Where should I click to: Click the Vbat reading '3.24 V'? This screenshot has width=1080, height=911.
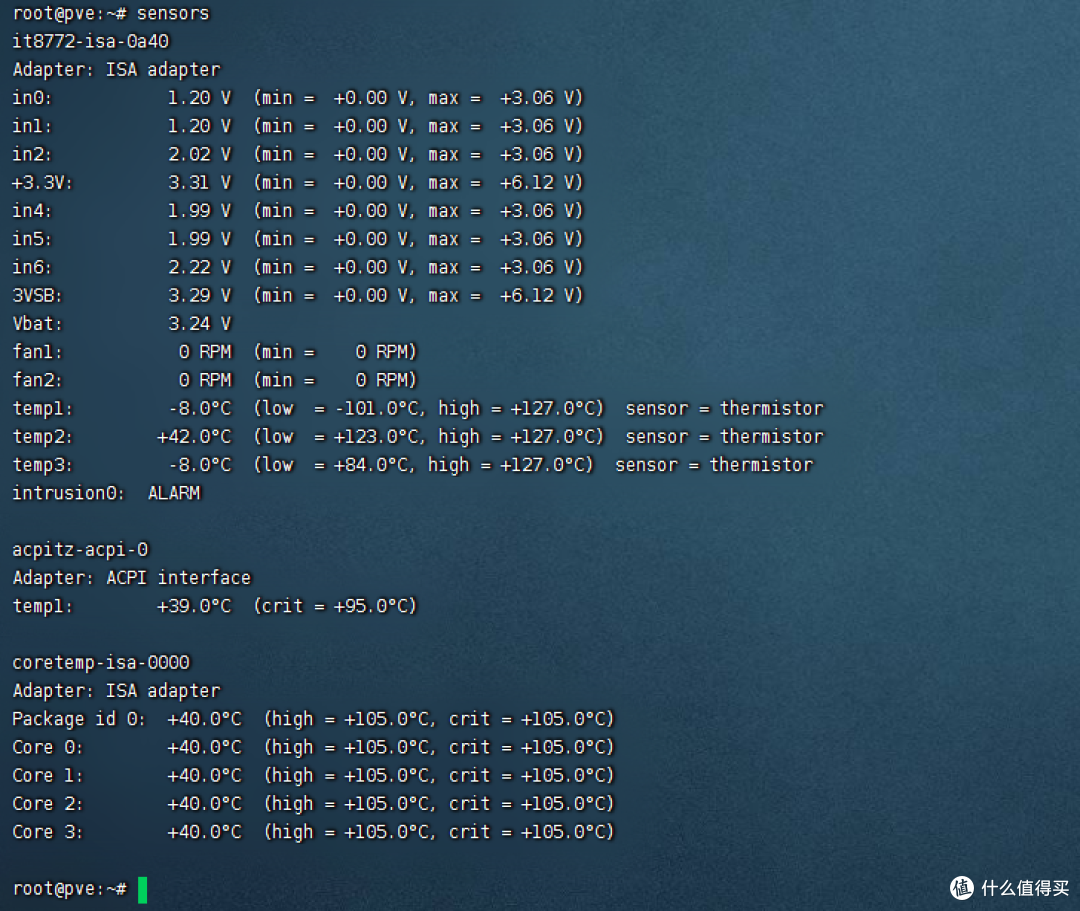[x=199, y=324]
